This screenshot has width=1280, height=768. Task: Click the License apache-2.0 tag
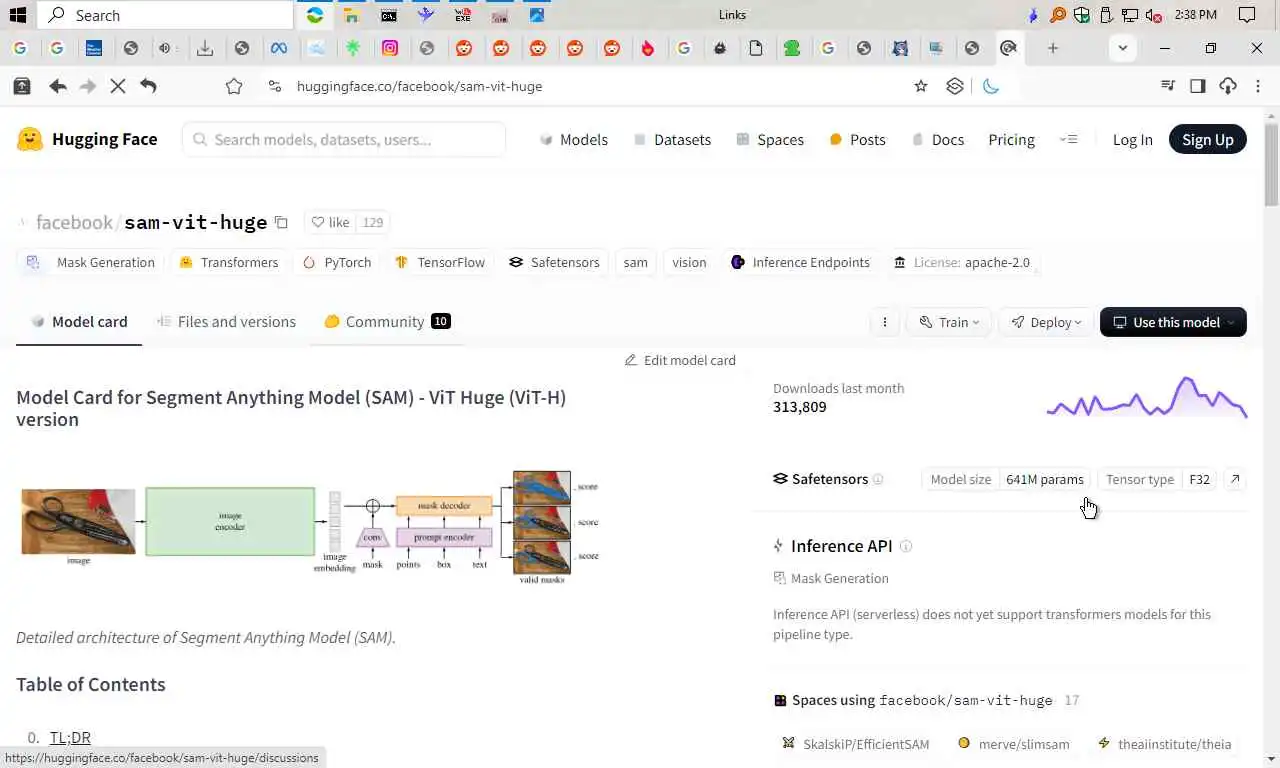tap(962, 262)
